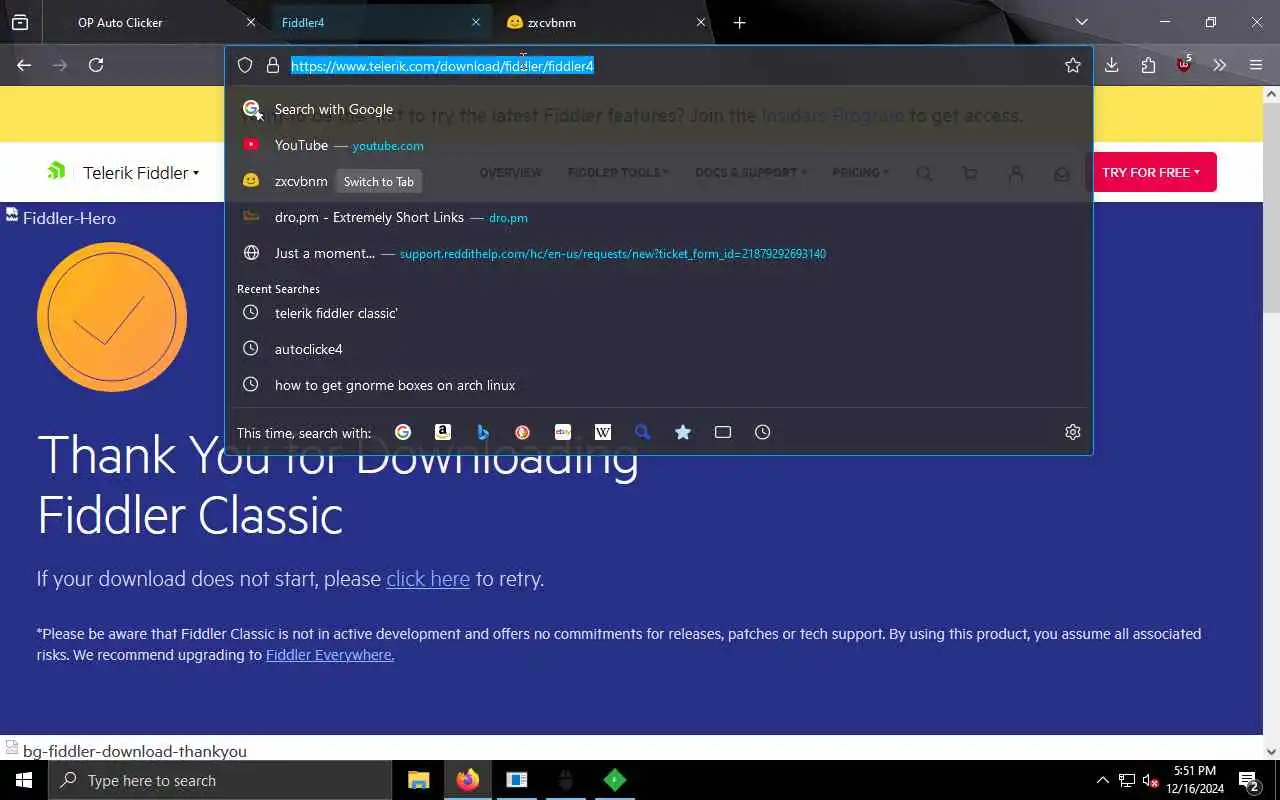Search this time with DuckDuckGo
1280x800 pixels.
click(523, 432)
